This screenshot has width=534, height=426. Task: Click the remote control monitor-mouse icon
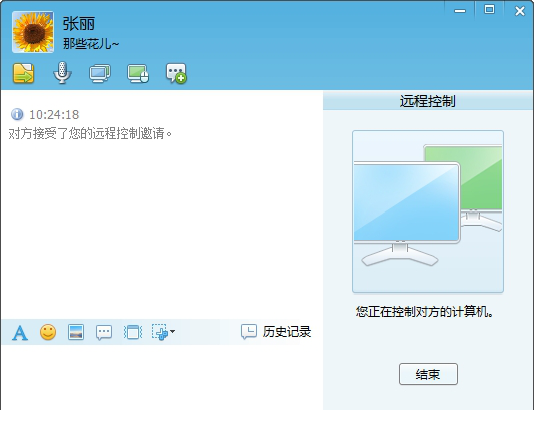click(138, 73)
